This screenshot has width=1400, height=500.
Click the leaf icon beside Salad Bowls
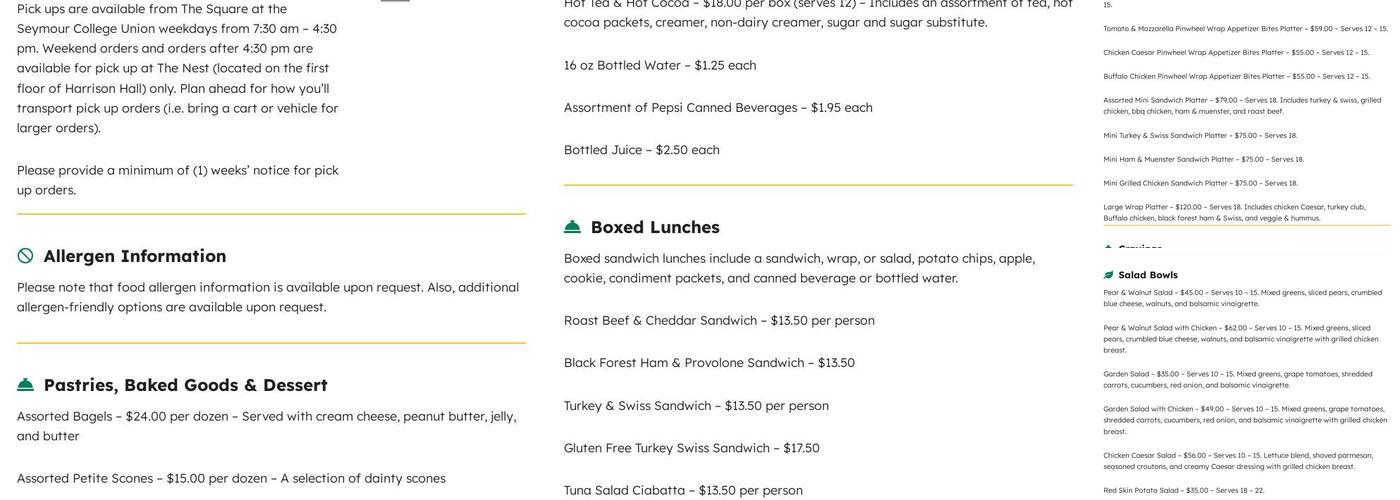pyautogui.click(x=1108, y=275)
